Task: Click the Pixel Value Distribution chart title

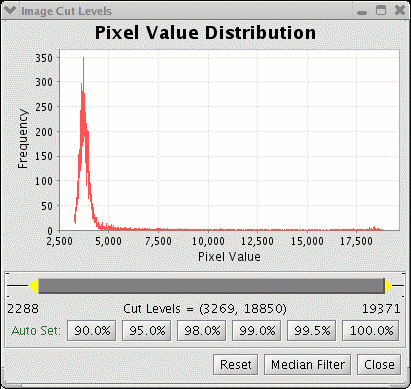Action: point(205,33)
